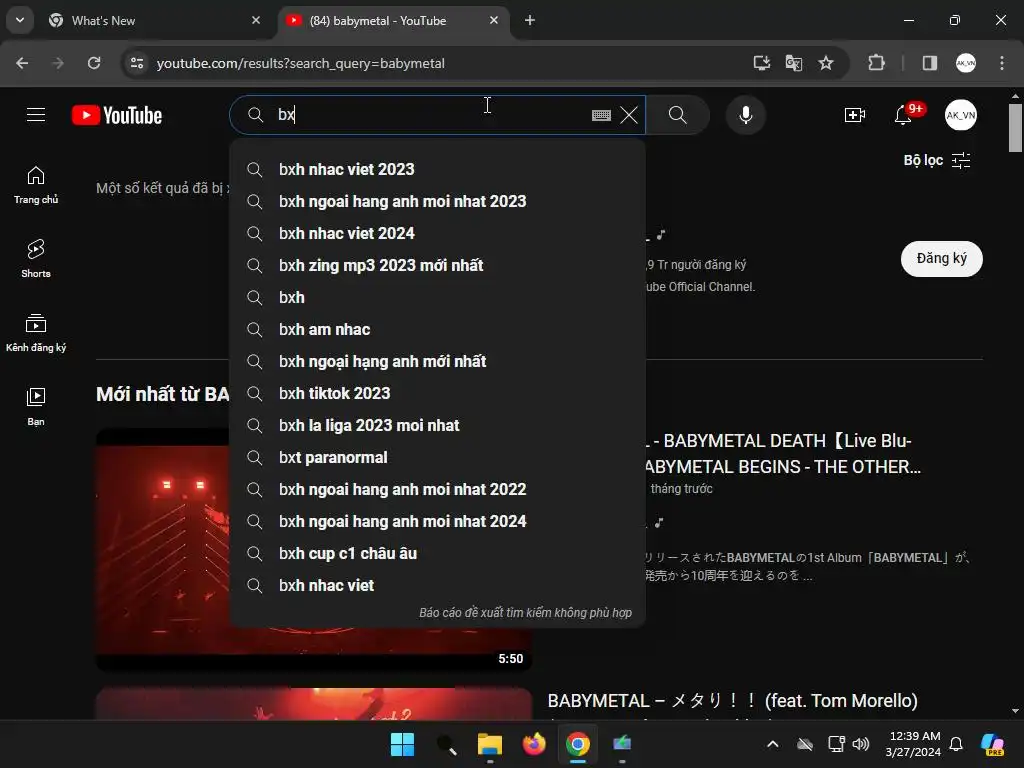
Task: Open clock showing 12:39 AM
Action: (x=913, y=744)
